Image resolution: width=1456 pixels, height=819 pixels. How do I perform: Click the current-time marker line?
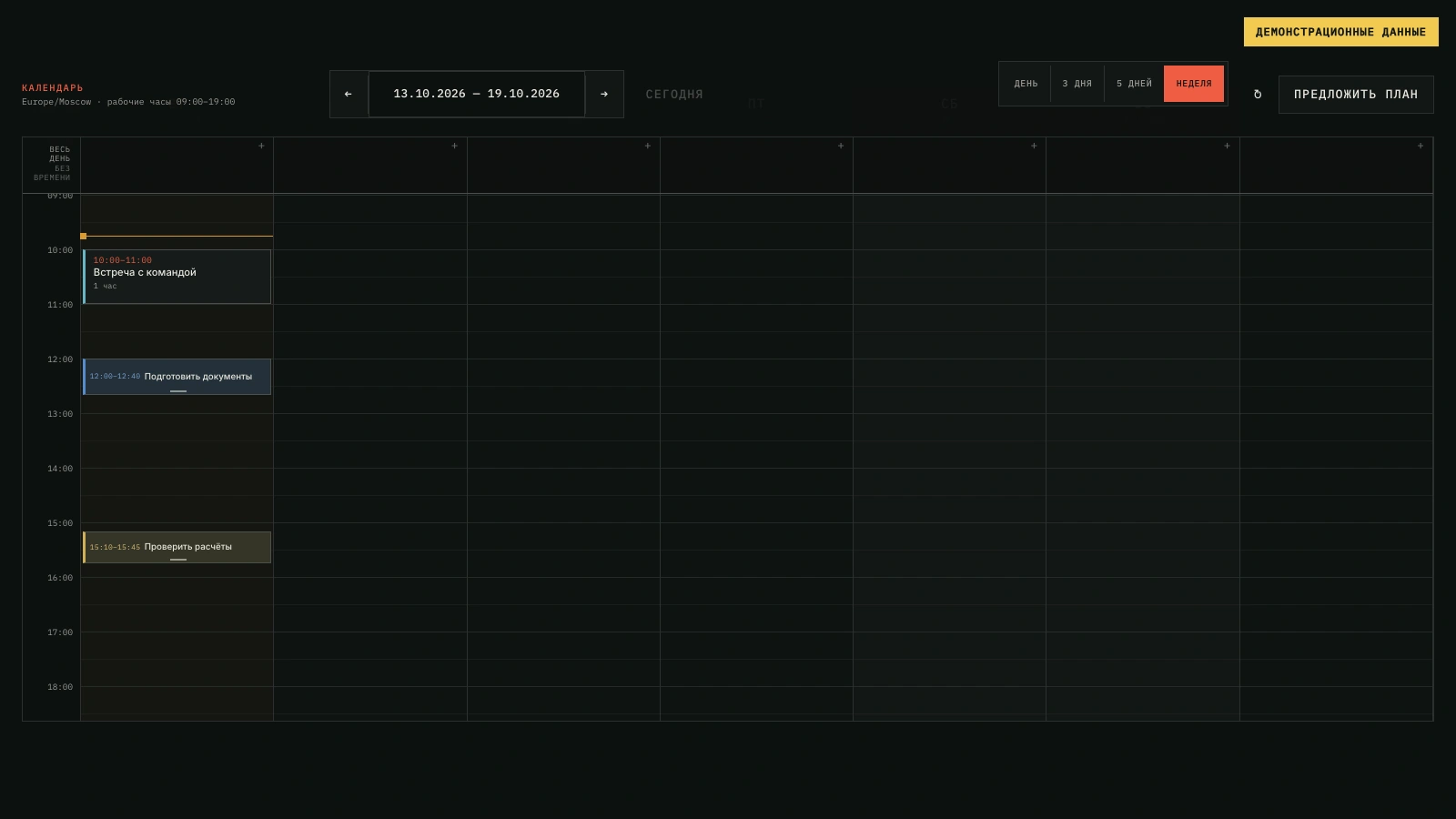(177, 236)
